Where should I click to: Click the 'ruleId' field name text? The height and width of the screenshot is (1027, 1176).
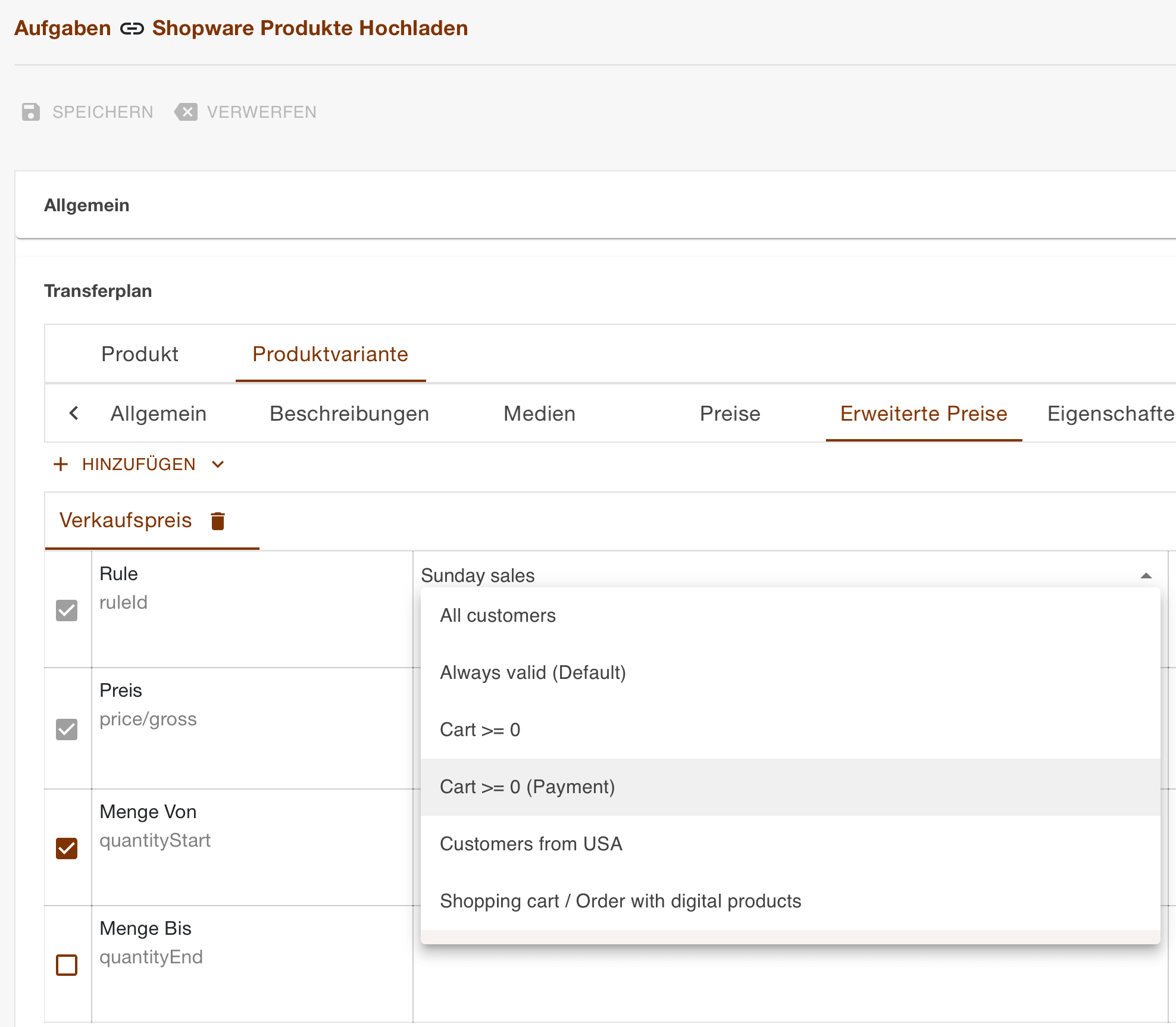point(123,602)
